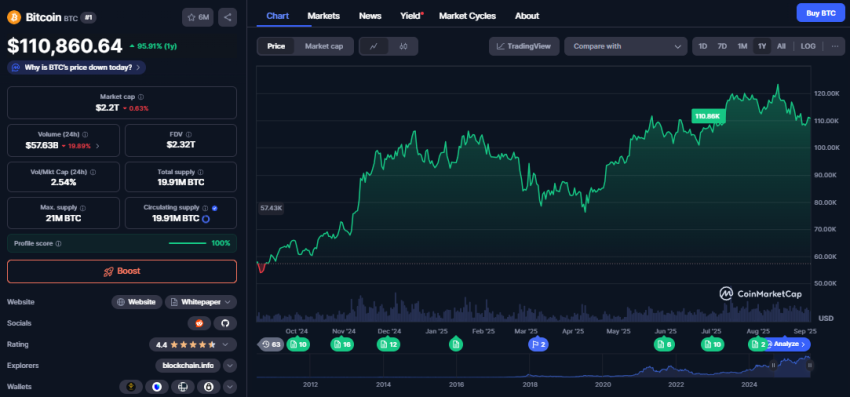The width and height of the screenshot is (850, 397).
Task: Click the Vol/Mkt Cap (24h) info icon
Action: click(93, 171)
